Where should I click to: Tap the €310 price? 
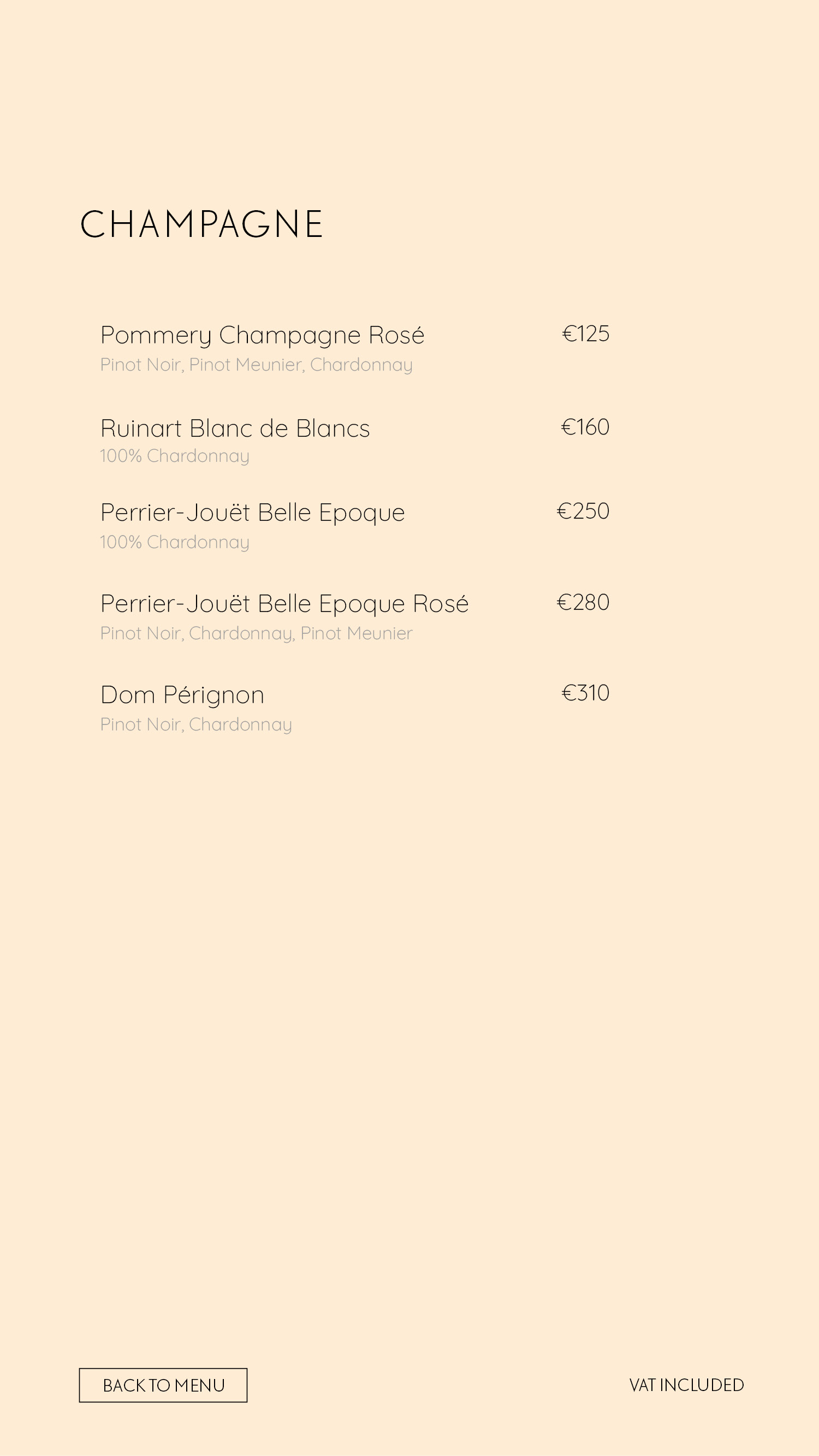click(x=585, y=692)
